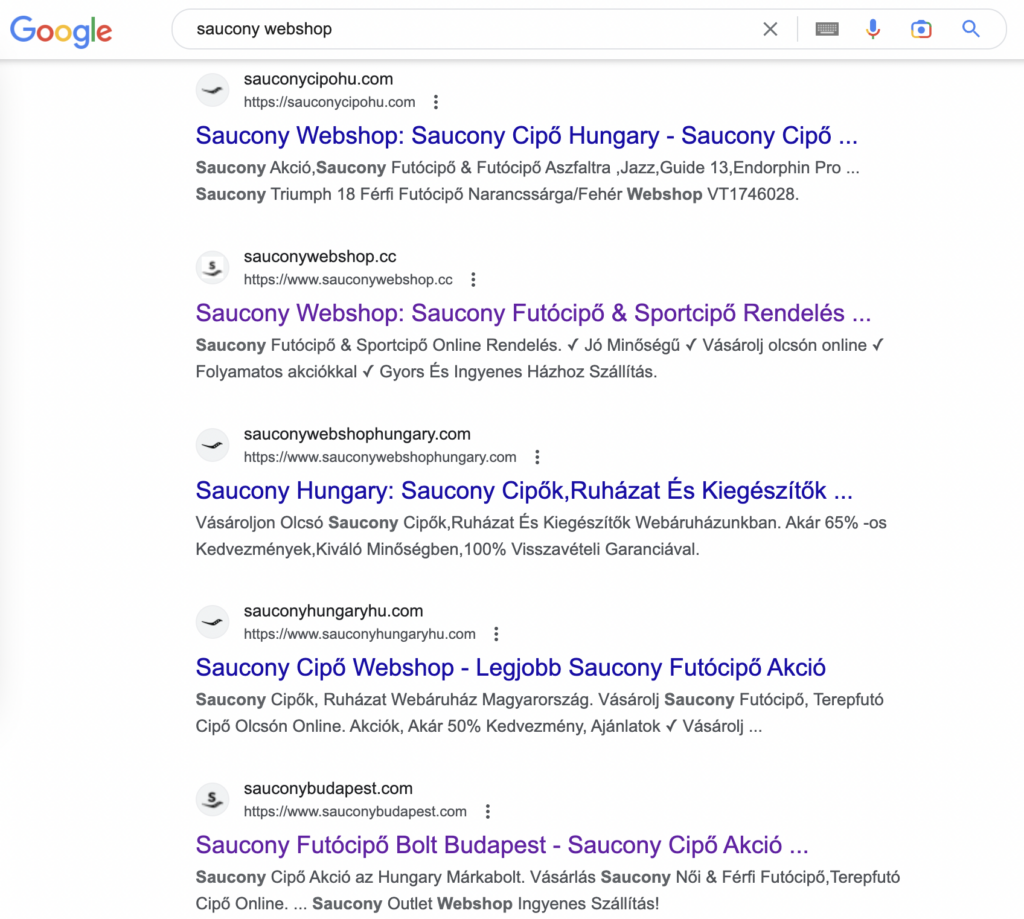Open 'Saucony Webshop: Saucony Cipő Hungary' result
Viewport: 1024px width, 919px height.
pos(526,136)
